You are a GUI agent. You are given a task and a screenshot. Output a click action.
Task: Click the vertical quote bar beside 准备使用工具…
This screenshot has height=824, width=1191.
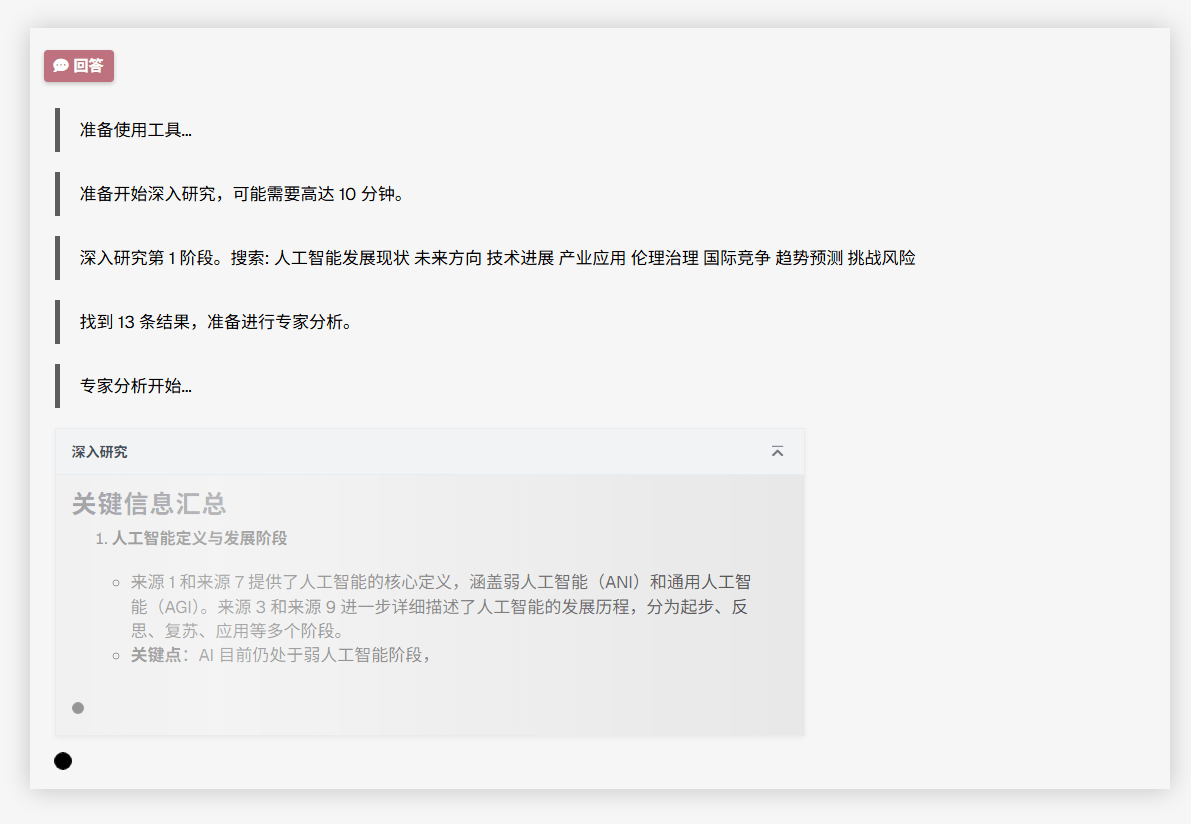58,130
